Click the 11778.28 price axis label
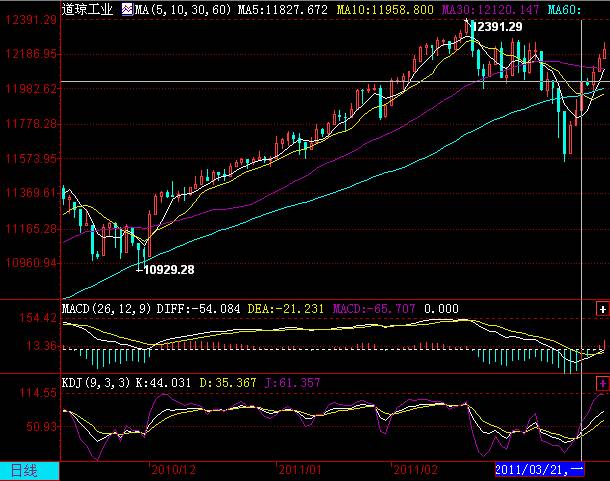 pyautogui.click(x=31, y=124)
